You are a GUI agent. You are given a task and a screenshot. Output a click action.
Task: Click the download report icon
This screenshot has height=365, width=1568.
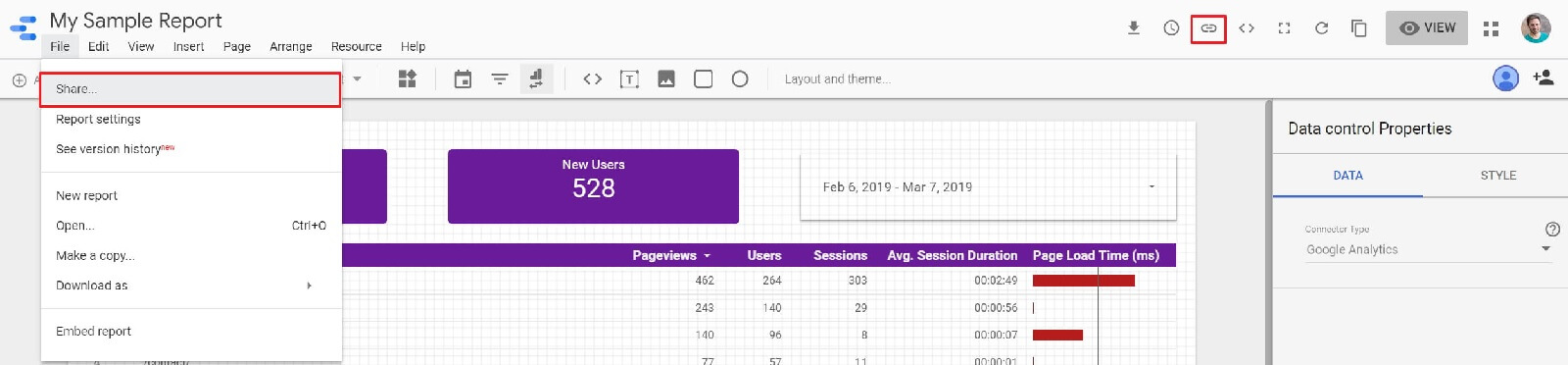point(1134,28)
